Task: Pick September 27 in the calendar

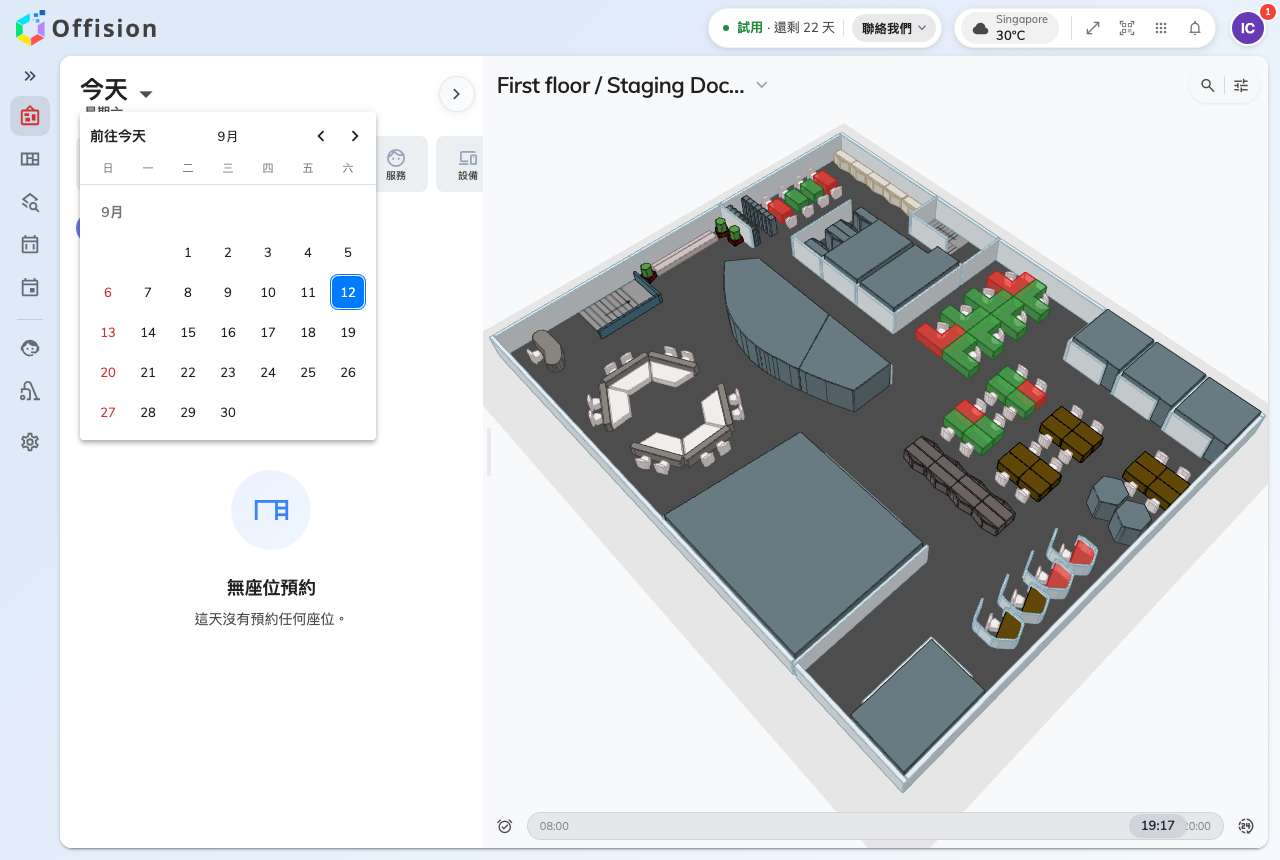Action: pos(108,412)
